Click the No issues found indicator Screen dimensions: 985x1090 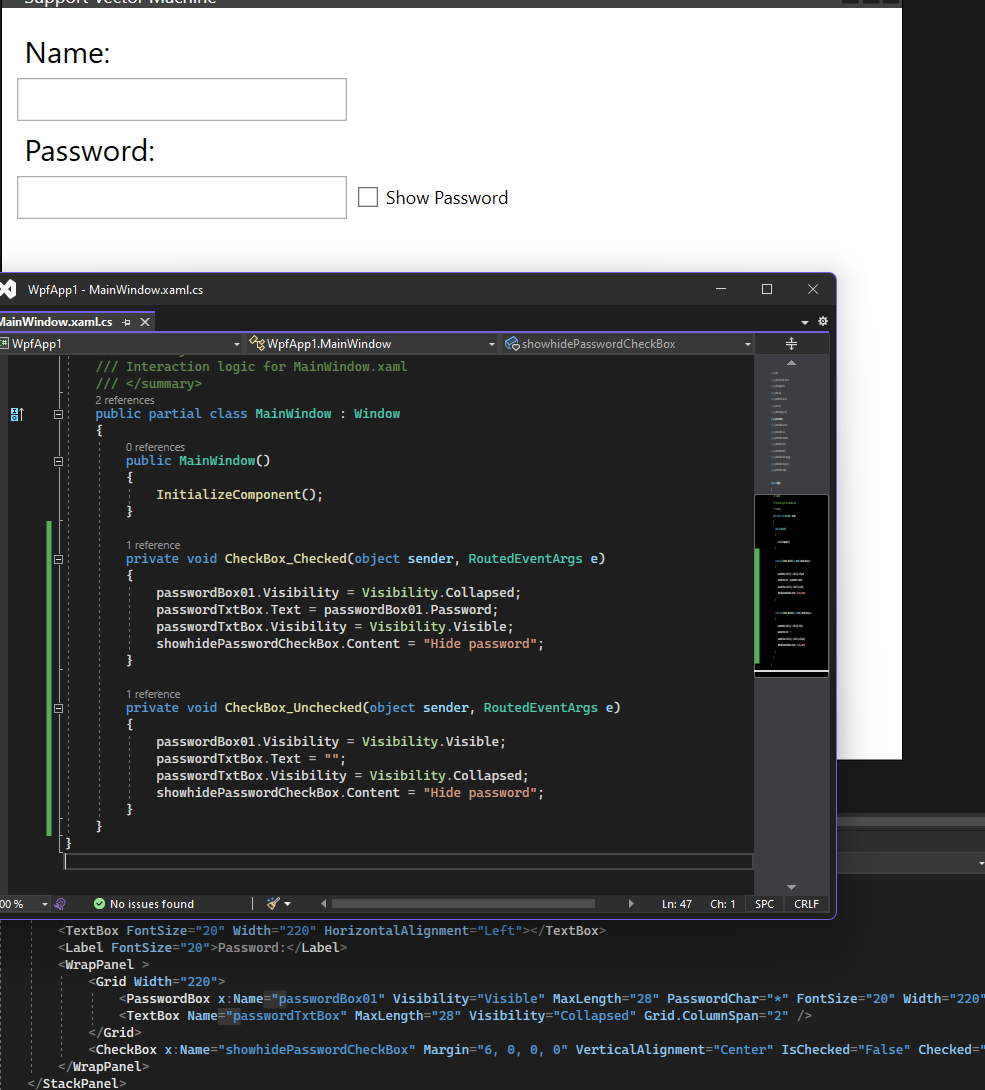click(x=144, y=904)
